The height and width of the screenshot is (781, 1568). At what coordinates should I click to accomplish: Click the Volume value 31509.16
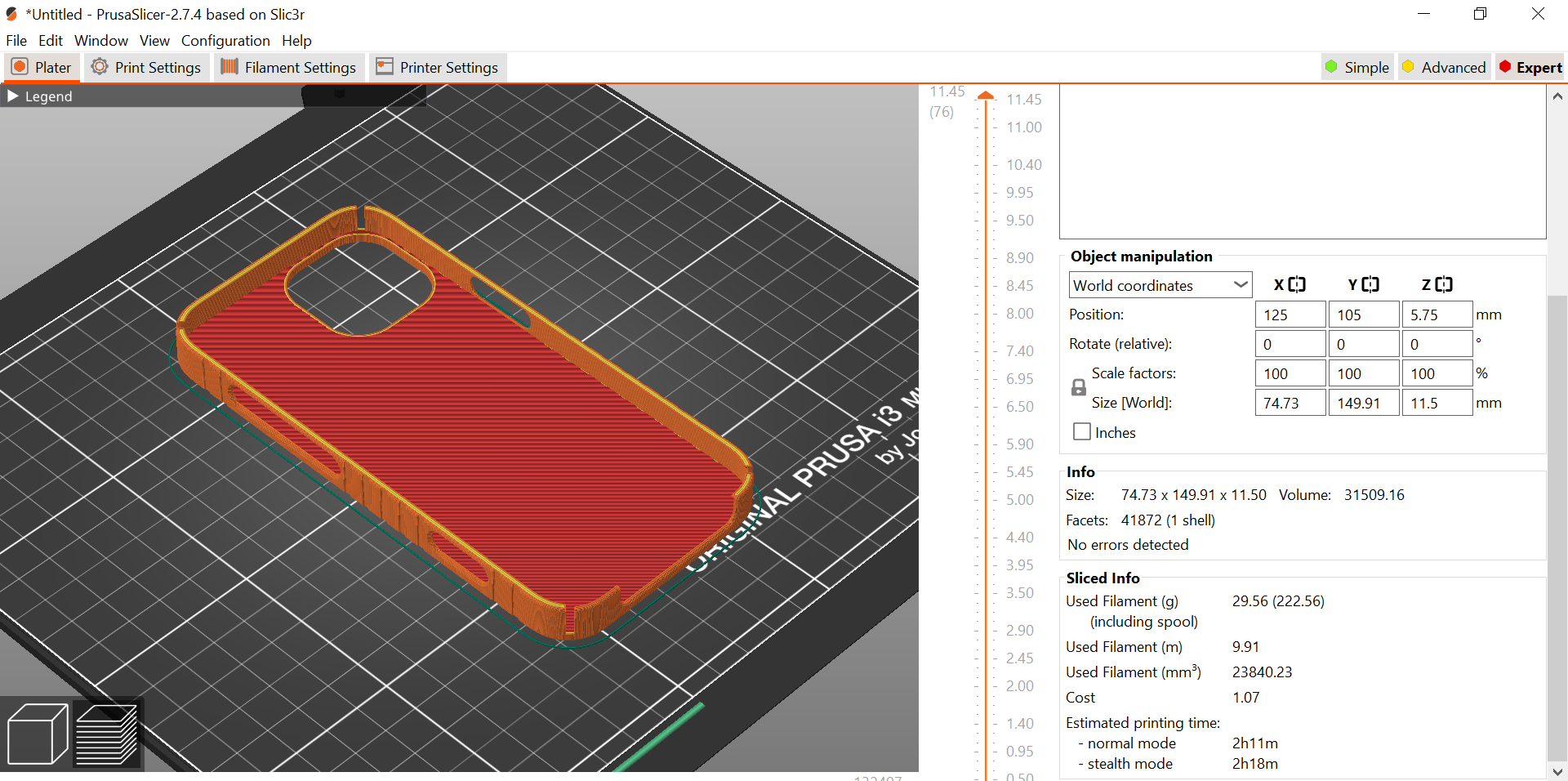1374,495
